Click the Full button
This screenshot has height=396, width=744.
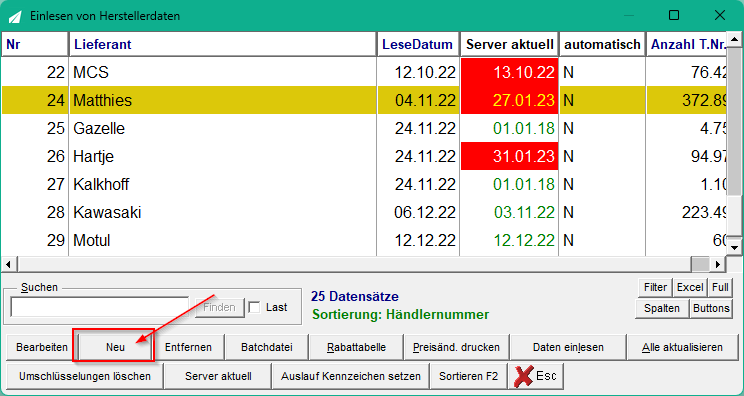click(x=720, y=287)
